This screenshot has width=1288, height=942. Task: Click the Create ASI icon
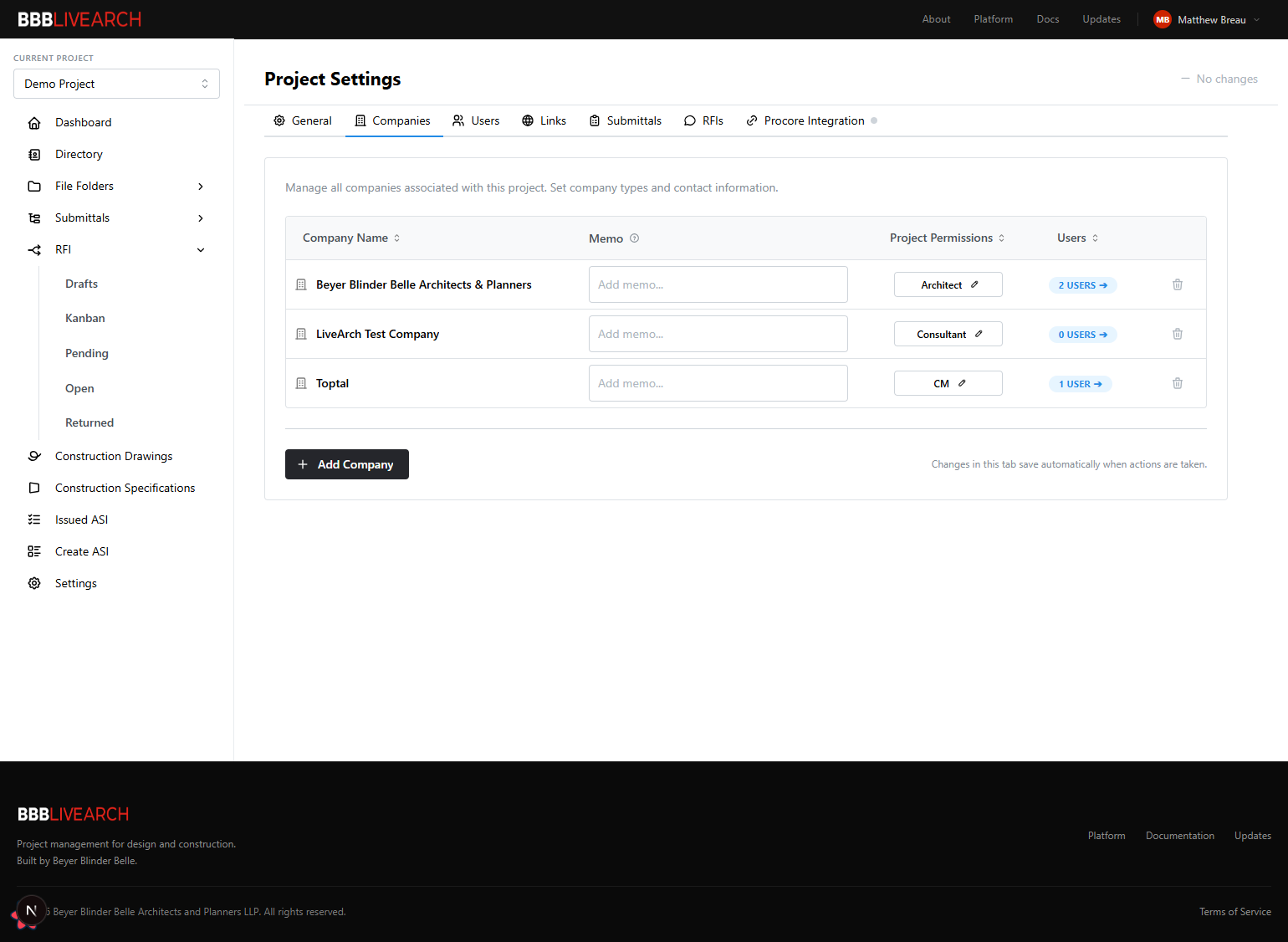[x=34, y=551]
